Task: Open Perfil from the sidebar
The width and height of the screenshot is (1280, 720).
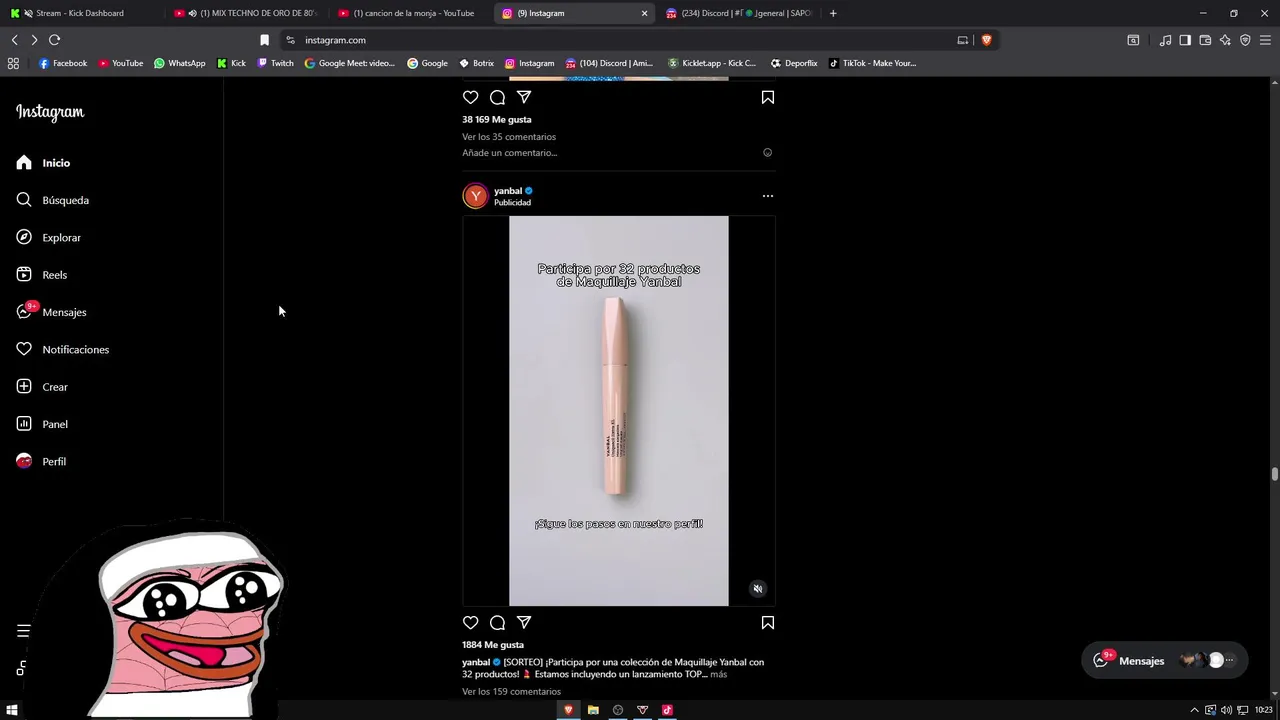Action: [41, 462]
